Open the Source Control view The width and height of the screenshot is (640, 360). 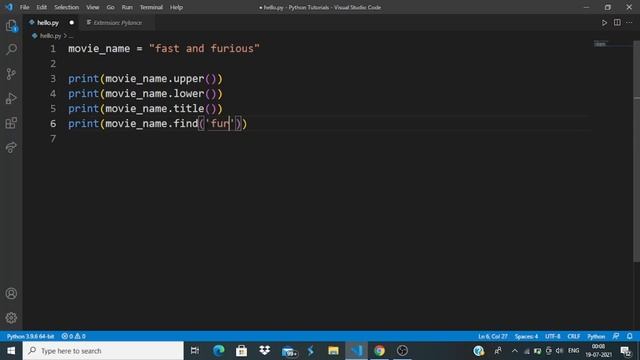11,74
